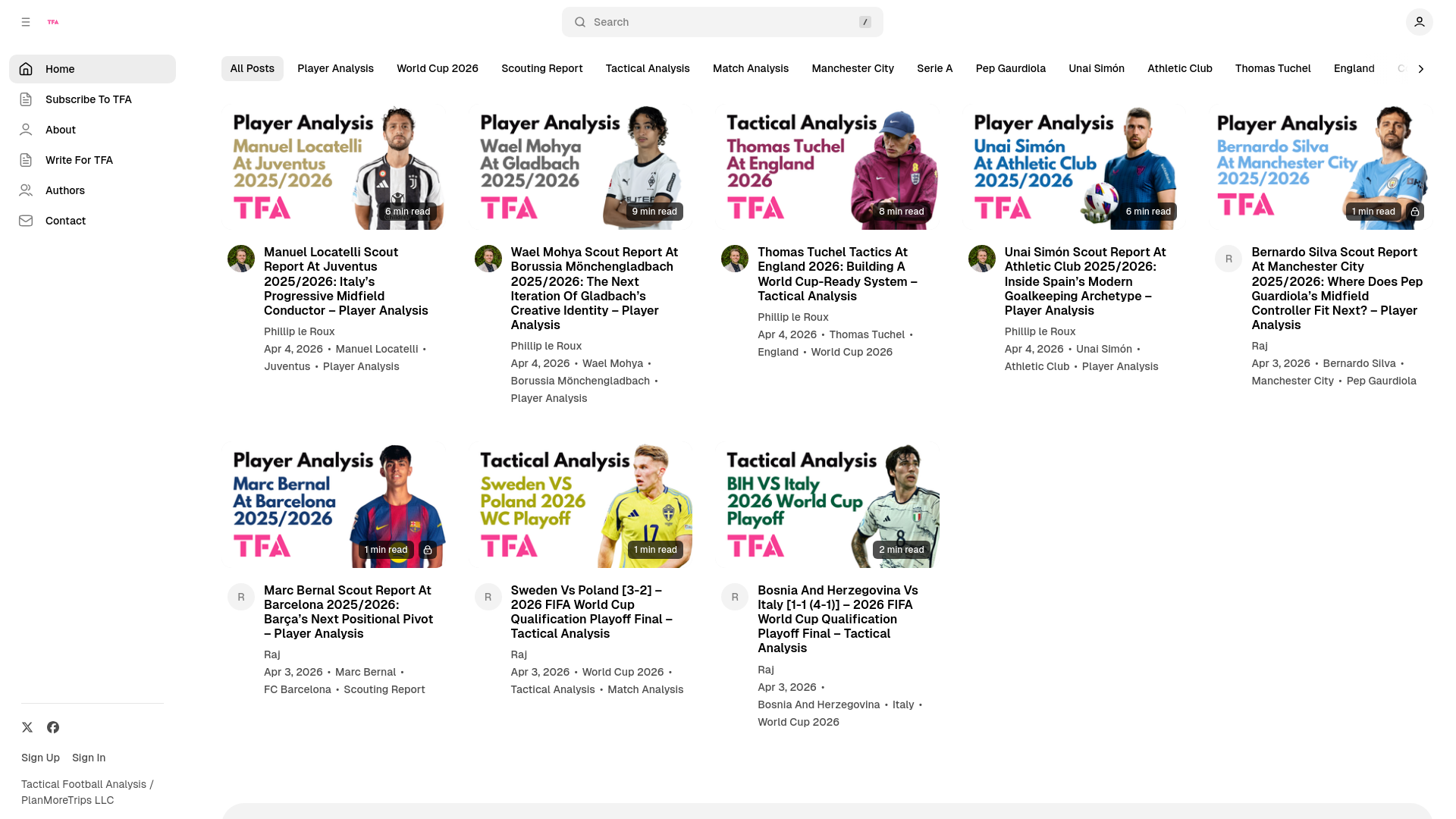Viewport: 1456px width, 819px height.
Task: Focus the Search input field
Action: point(723,22)
